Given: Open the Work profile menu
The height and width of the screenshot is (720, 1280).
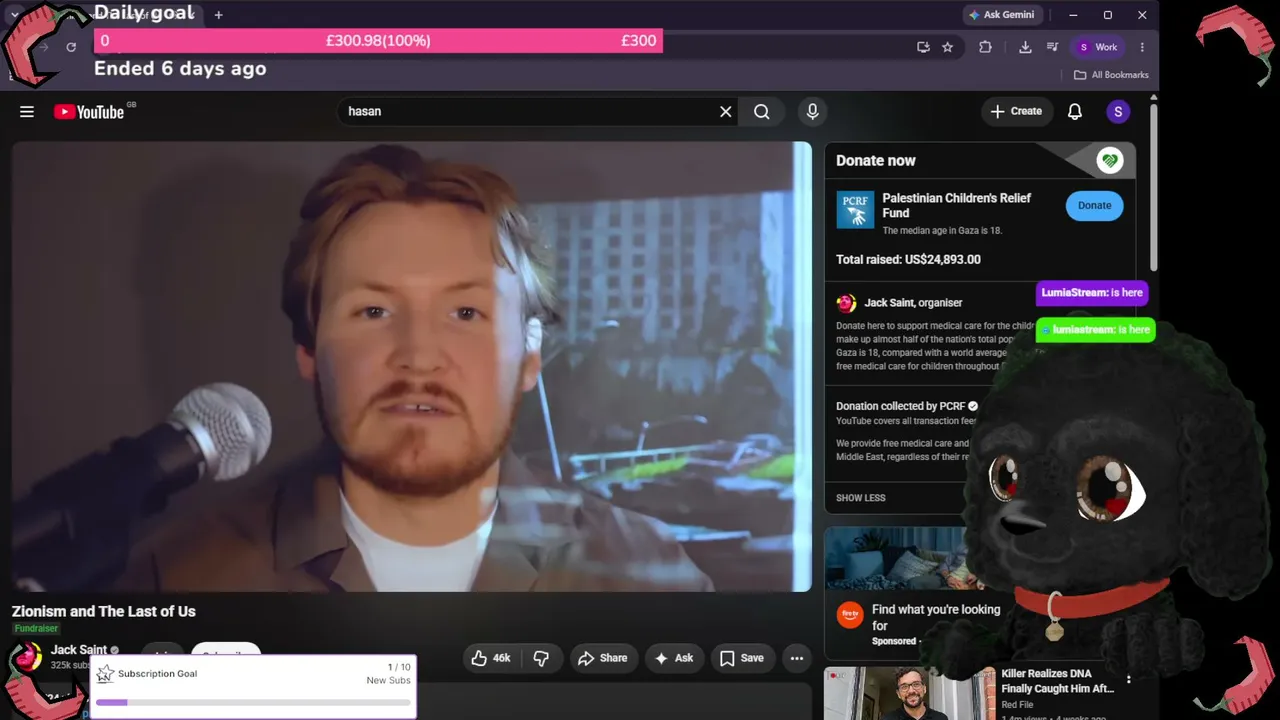Looking at the screenshot, I should click(x=1098, y=47).
